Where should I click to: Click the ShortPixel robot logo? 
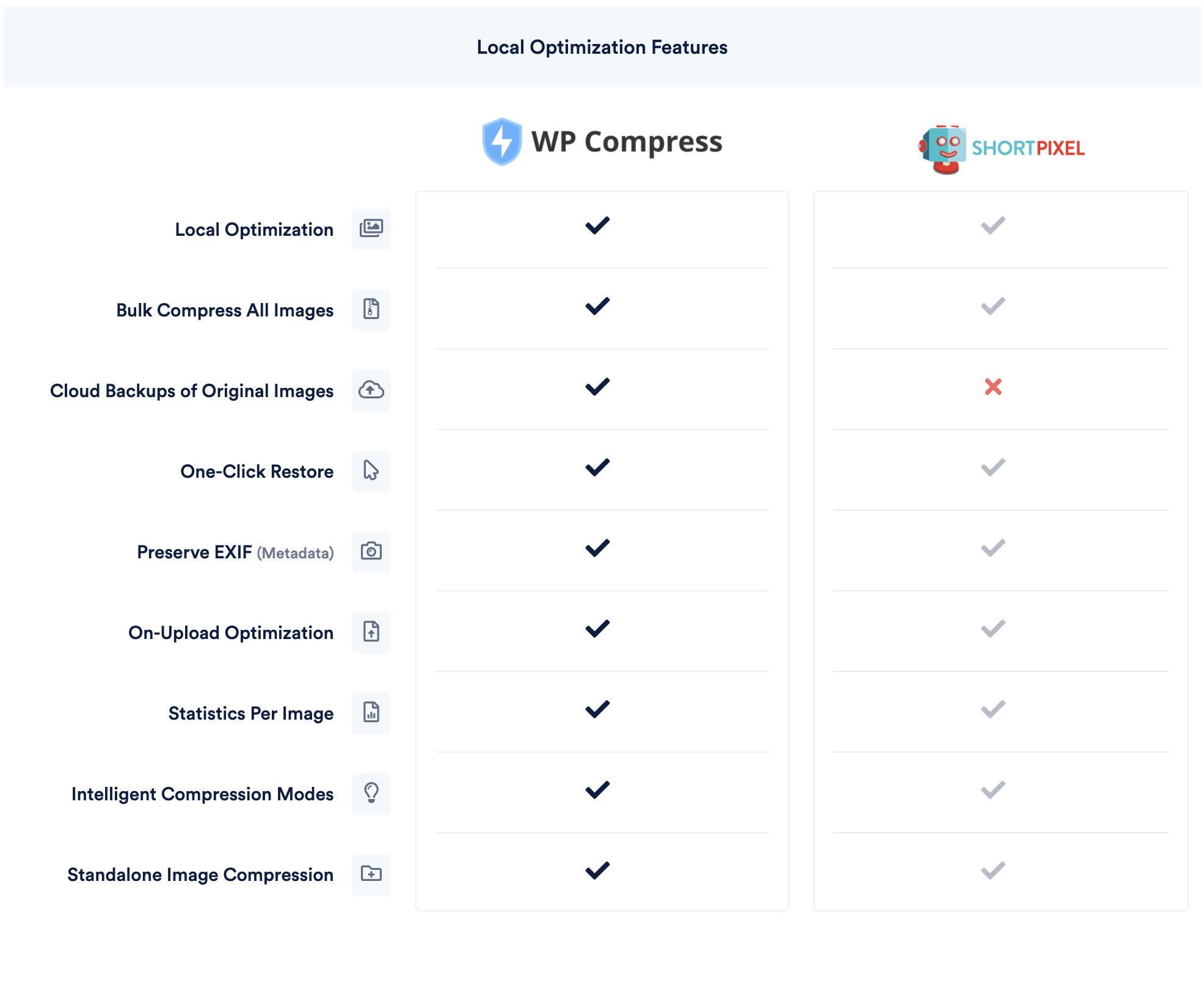point(944,149)
